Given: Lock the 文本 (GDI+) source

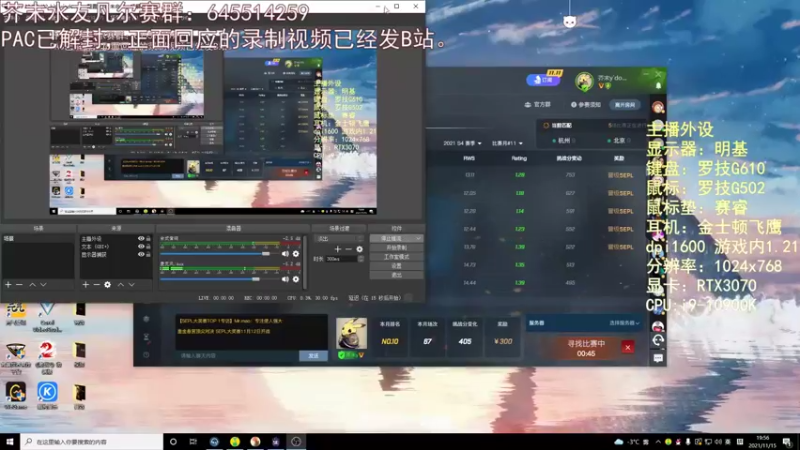Looking at the screenshot, I should click(x=148, y=246).
